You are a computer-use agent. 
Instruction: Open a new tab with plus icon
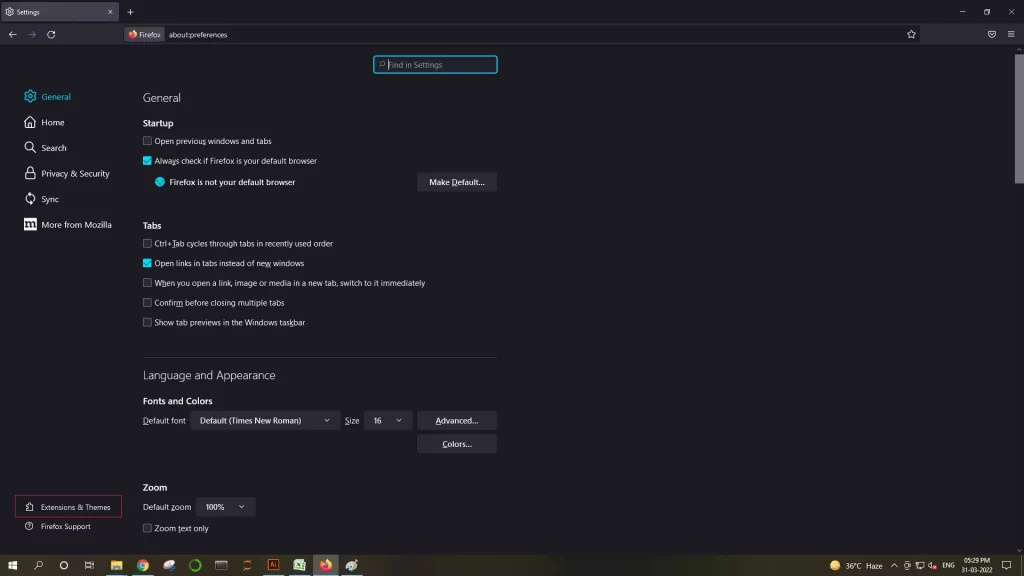click(131, 12)
